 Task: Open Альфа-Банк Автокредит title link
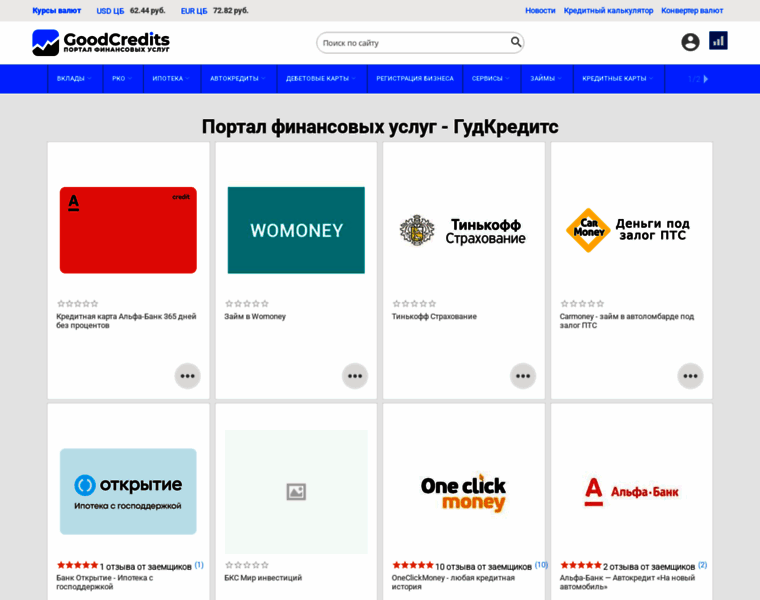(x=627, y=582)
